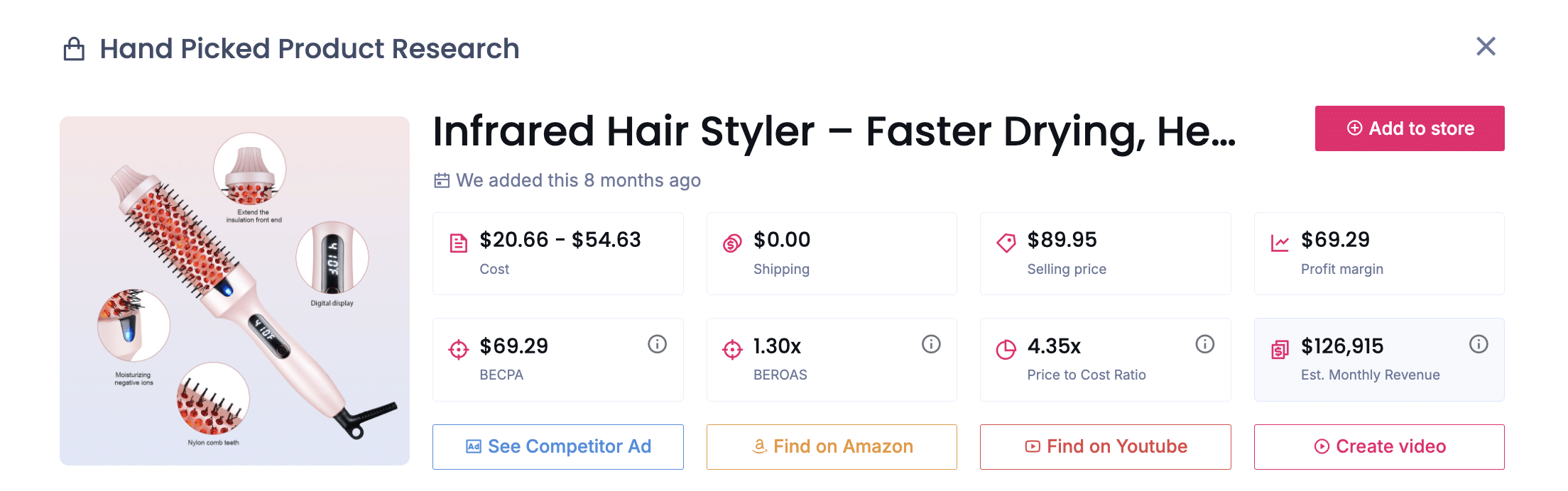The height and width of the screenshot is (491, 1568).
Task: Open the BECPA info tooltip
Action: (x=657, y=344)
